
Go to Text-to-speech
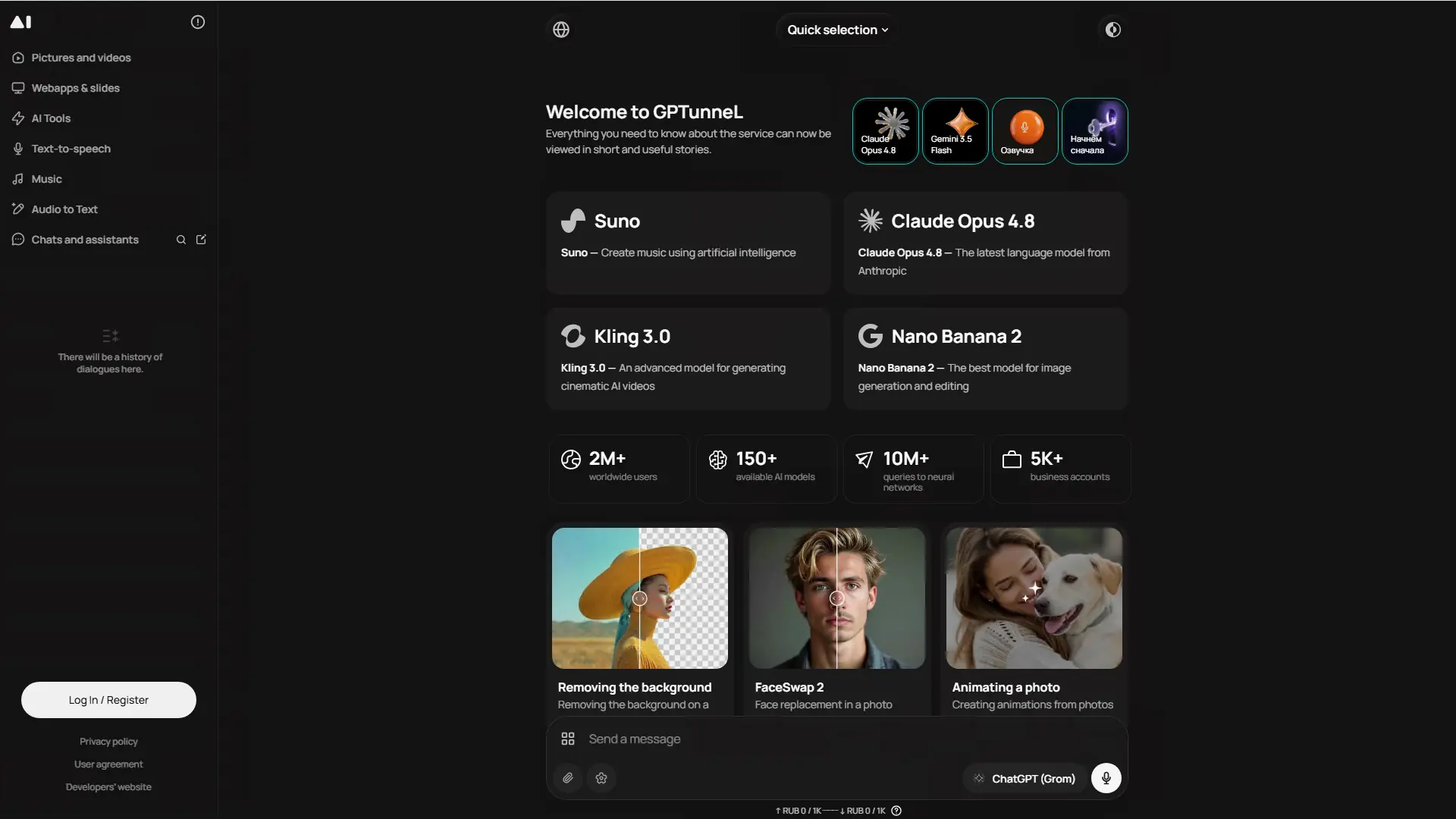pyautogui.click(x=71, y=149)
